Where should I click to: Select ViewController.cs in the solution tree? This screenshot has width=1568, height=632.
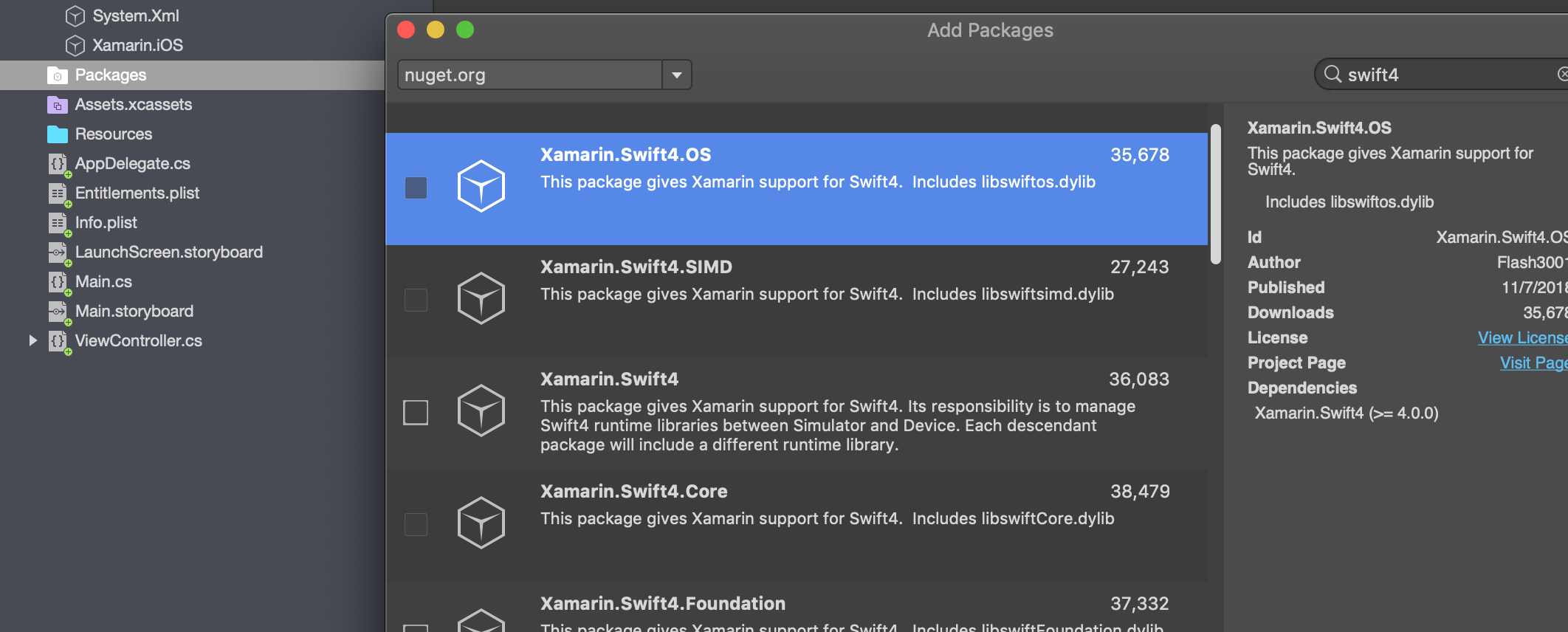pyautogui.click(x=138, y=341)
